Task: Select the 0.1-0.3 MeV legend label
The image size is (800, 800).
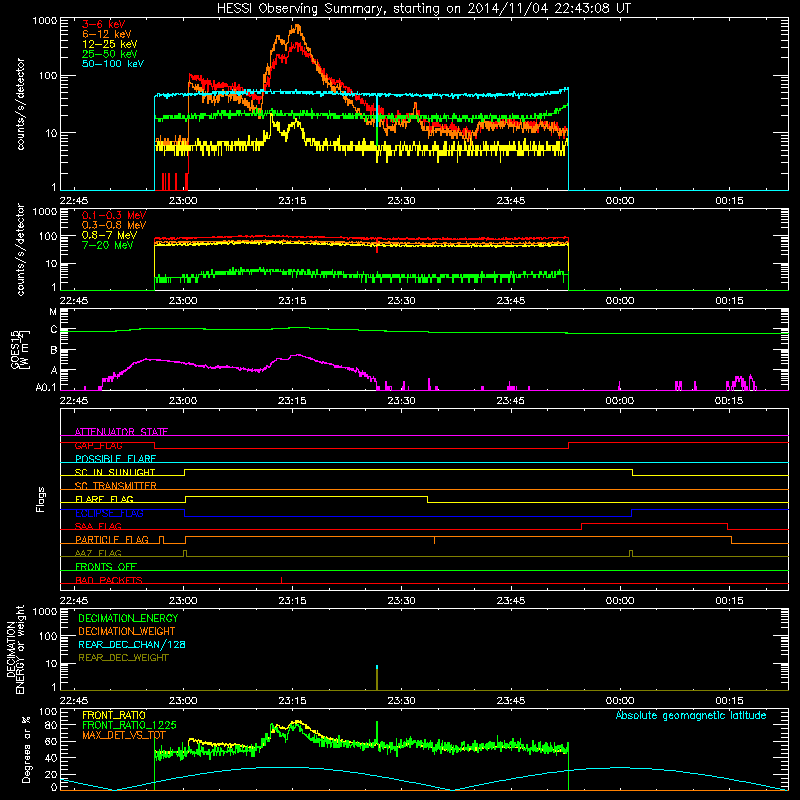Action: coord(114,215)
